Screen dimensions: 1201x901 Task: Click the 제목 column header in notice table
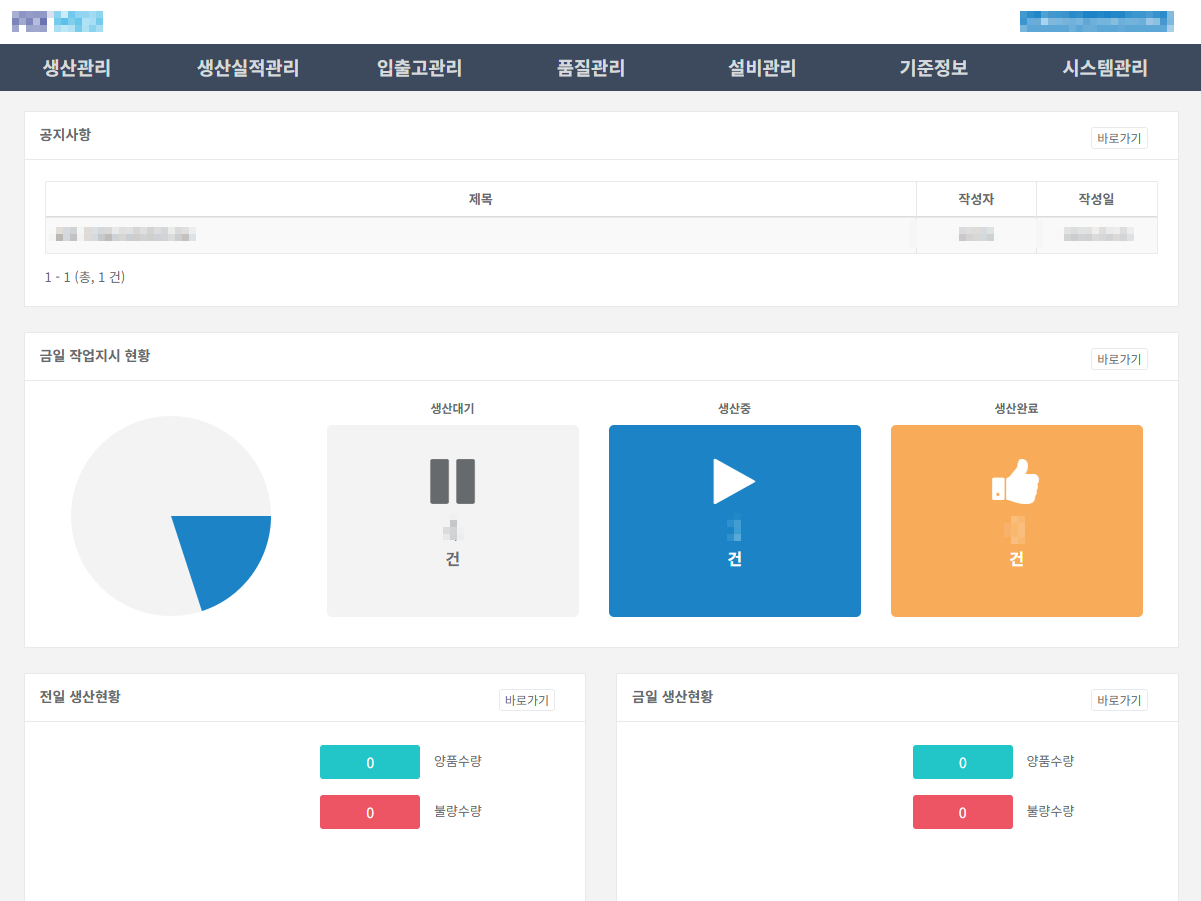[x=480, y=199]
